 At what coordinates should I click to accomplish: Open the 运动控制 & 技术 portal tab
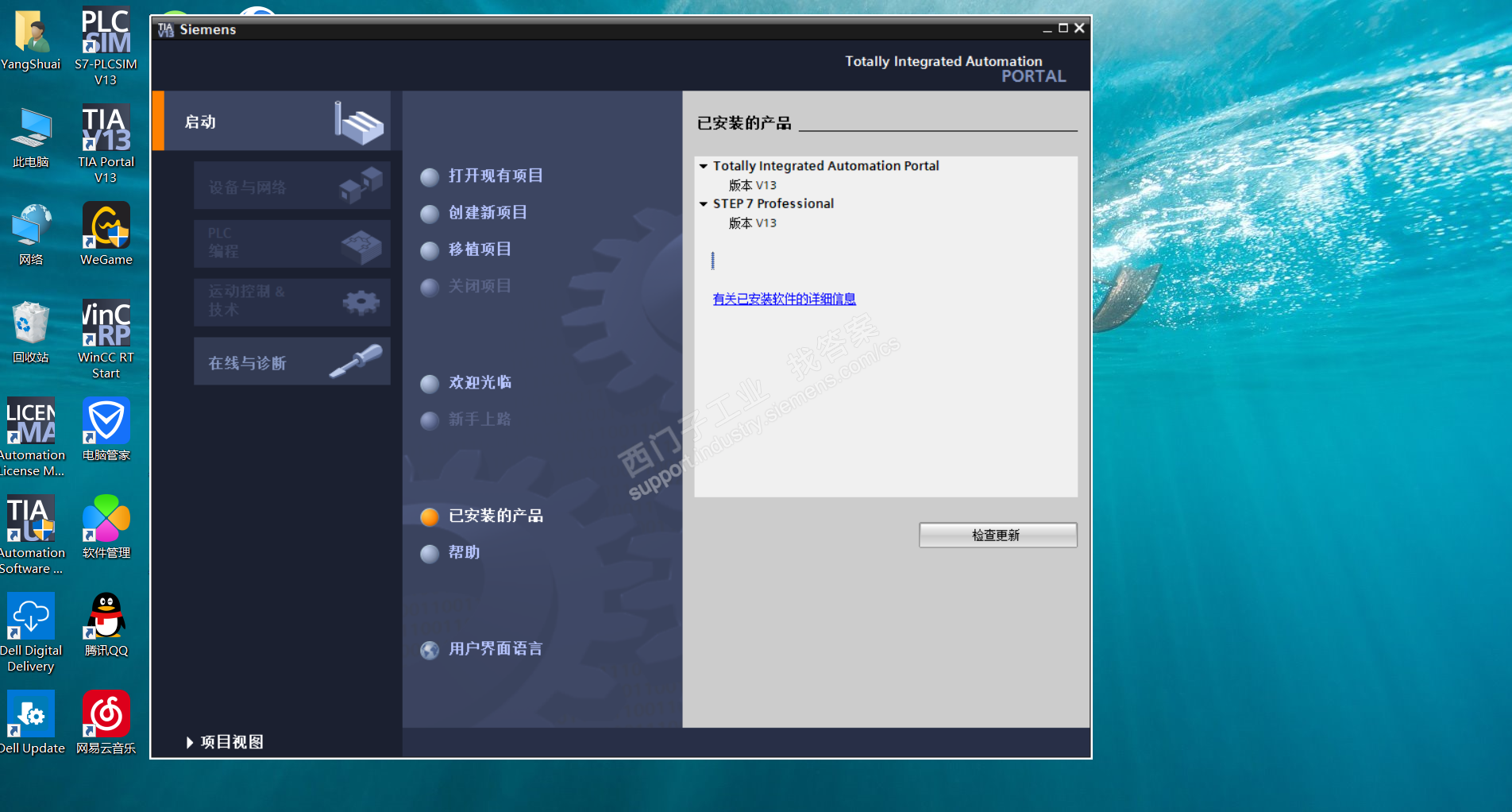(292, 302)
